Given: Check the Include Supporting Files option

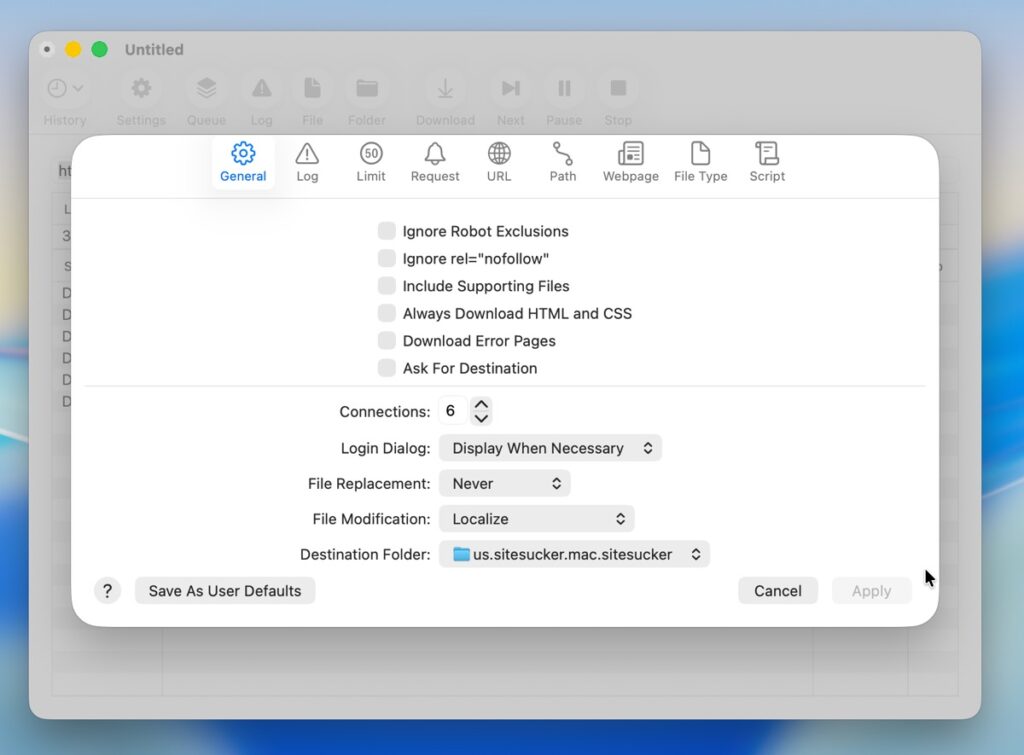Looking at the screenshot, I should 387,286.
